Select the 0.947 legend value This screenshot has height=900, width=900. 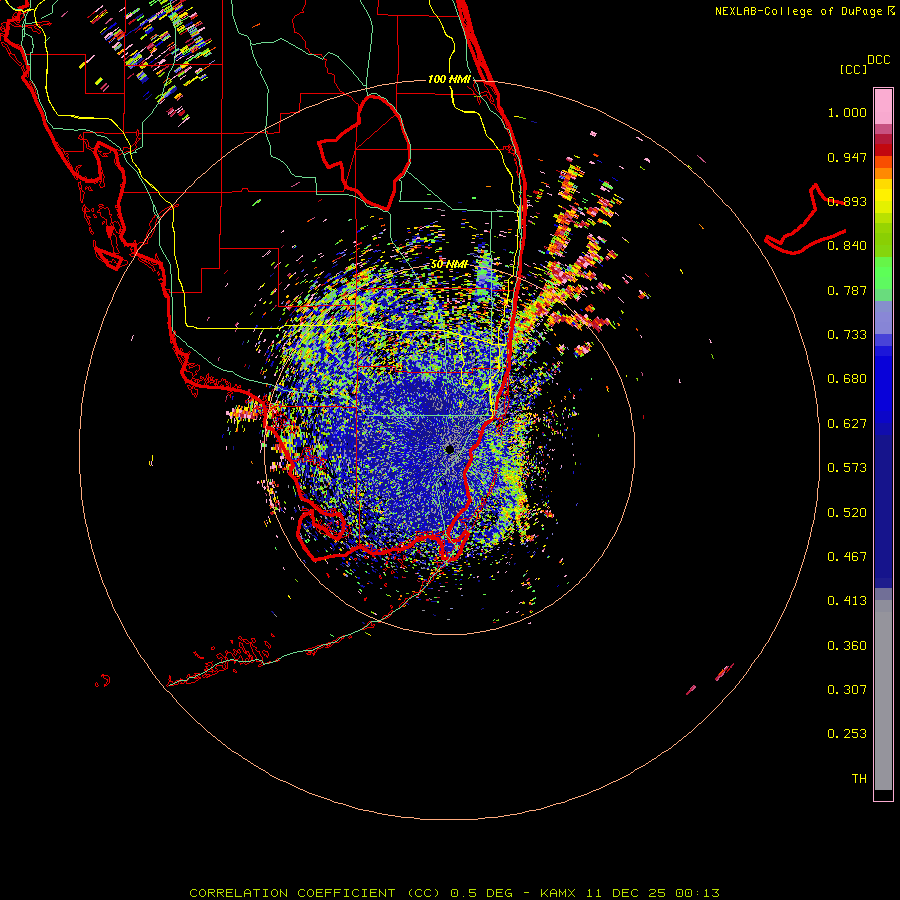pos(847,157)
